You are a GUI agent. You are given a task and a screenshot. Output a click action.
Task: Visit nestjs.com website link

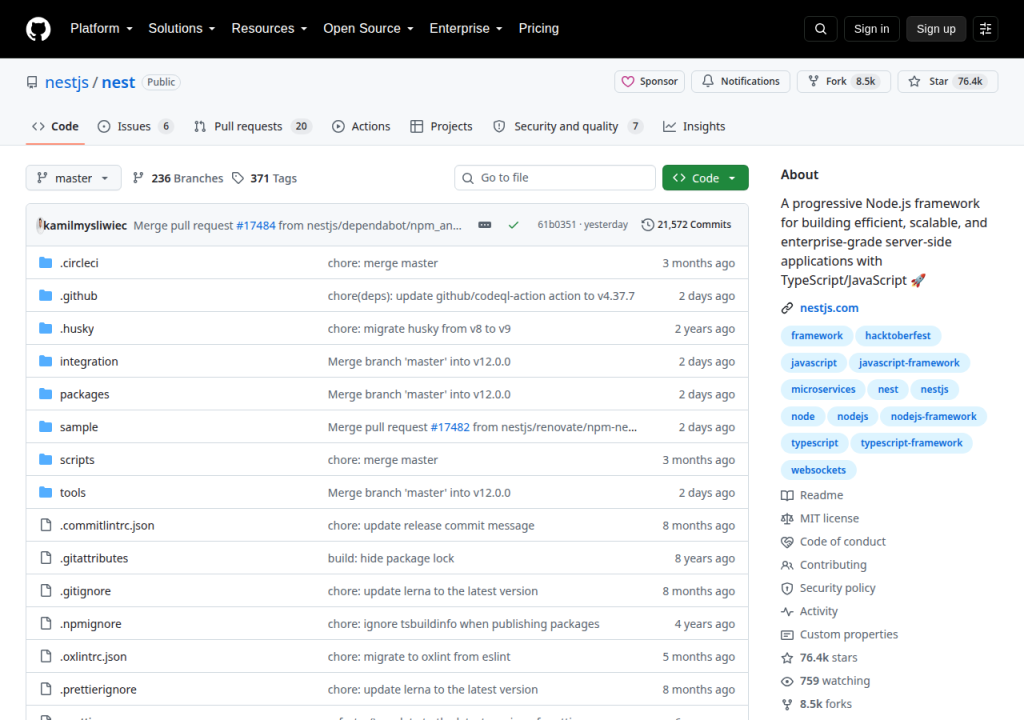tap(829, 308)
